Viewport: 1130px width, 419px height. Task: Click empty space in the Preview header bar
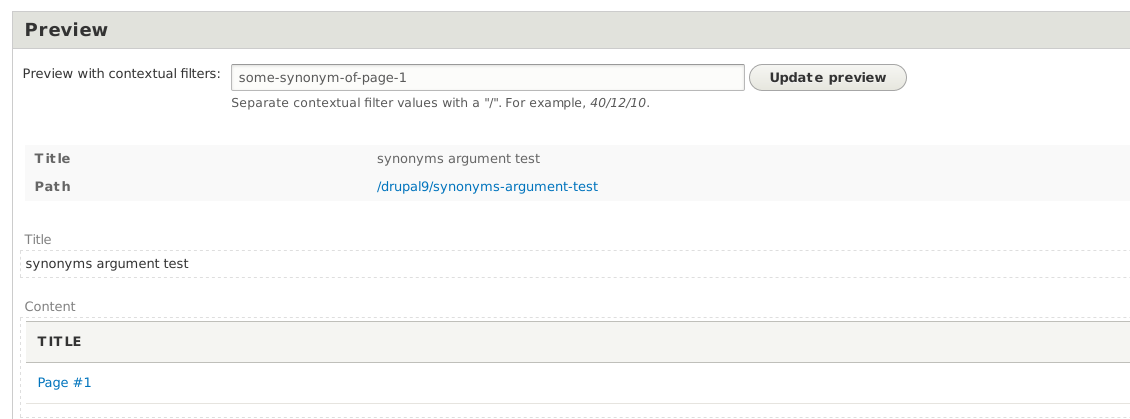(x=600, y=30)
